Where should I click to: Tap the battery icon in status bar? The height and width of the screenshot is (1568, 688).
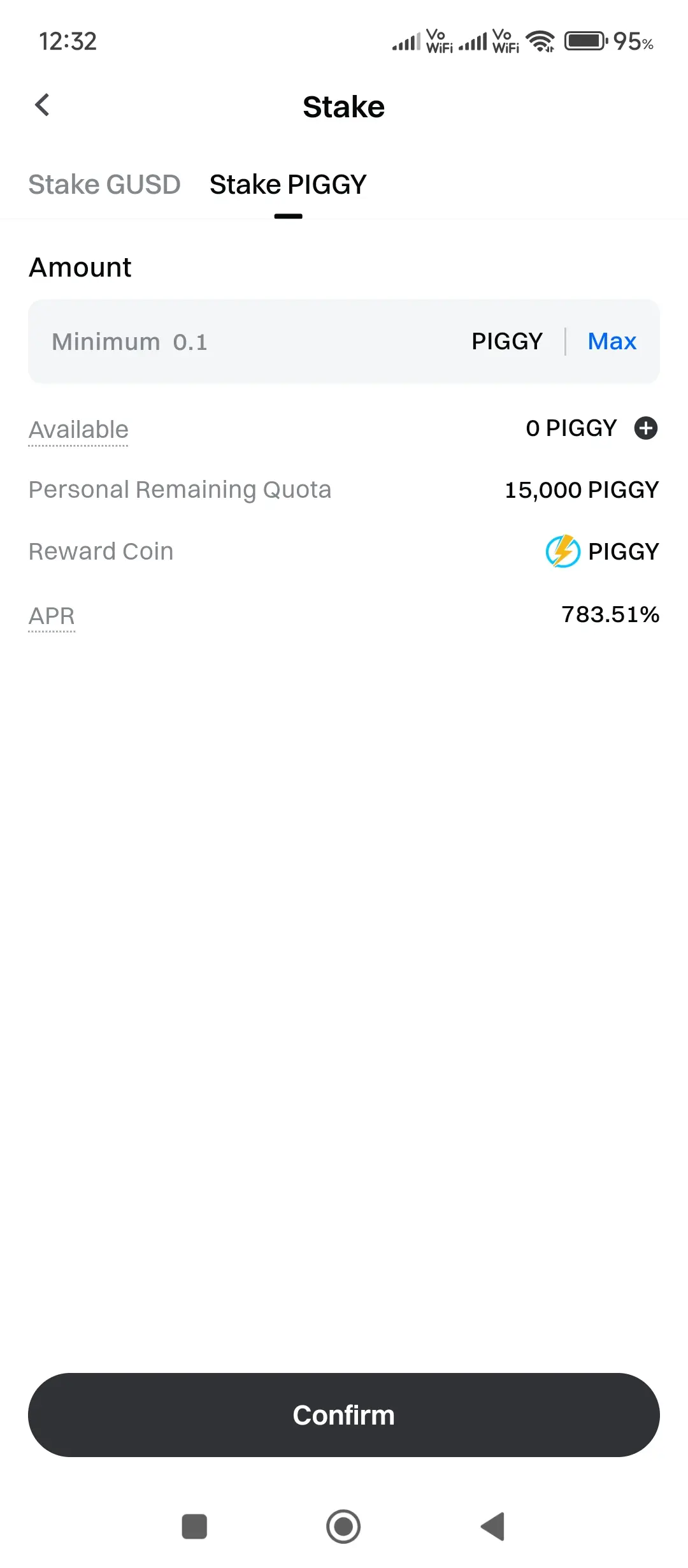(x=585, y=41)
